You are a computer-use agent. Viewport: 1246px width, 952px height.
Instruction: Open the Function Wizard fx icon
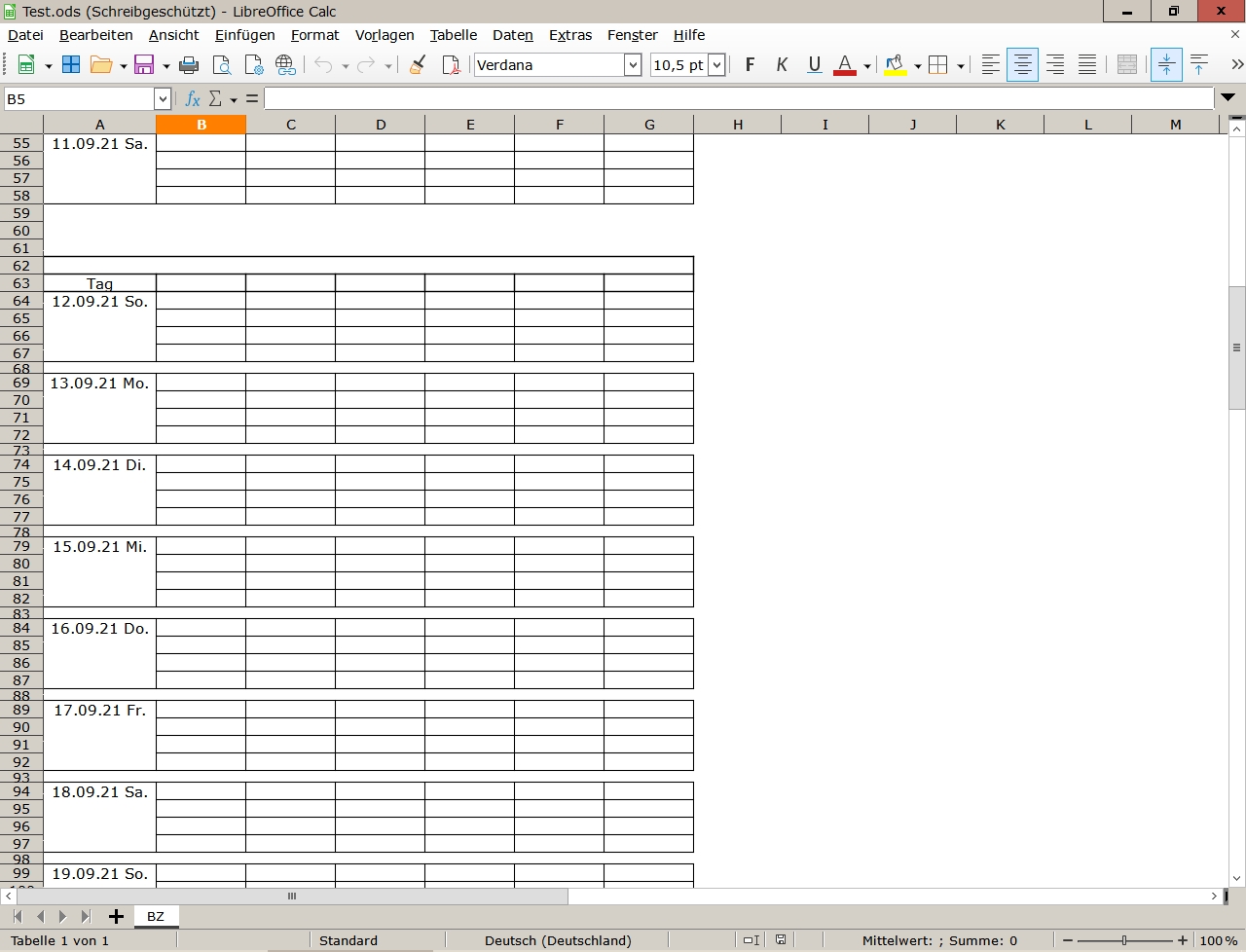193,99
